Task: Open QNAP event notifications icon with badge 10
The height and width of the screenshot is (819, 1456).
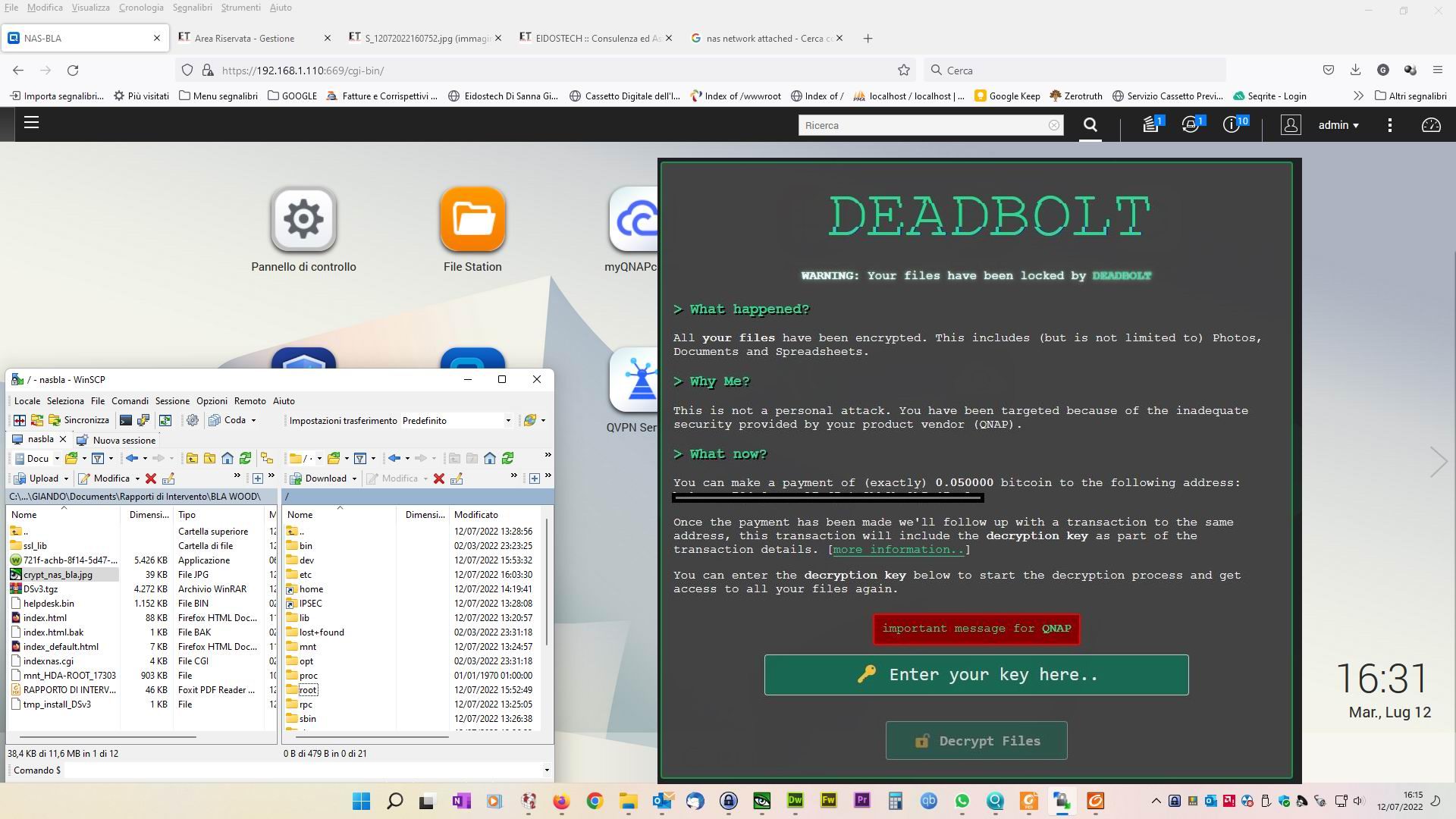Action: 1234,125
